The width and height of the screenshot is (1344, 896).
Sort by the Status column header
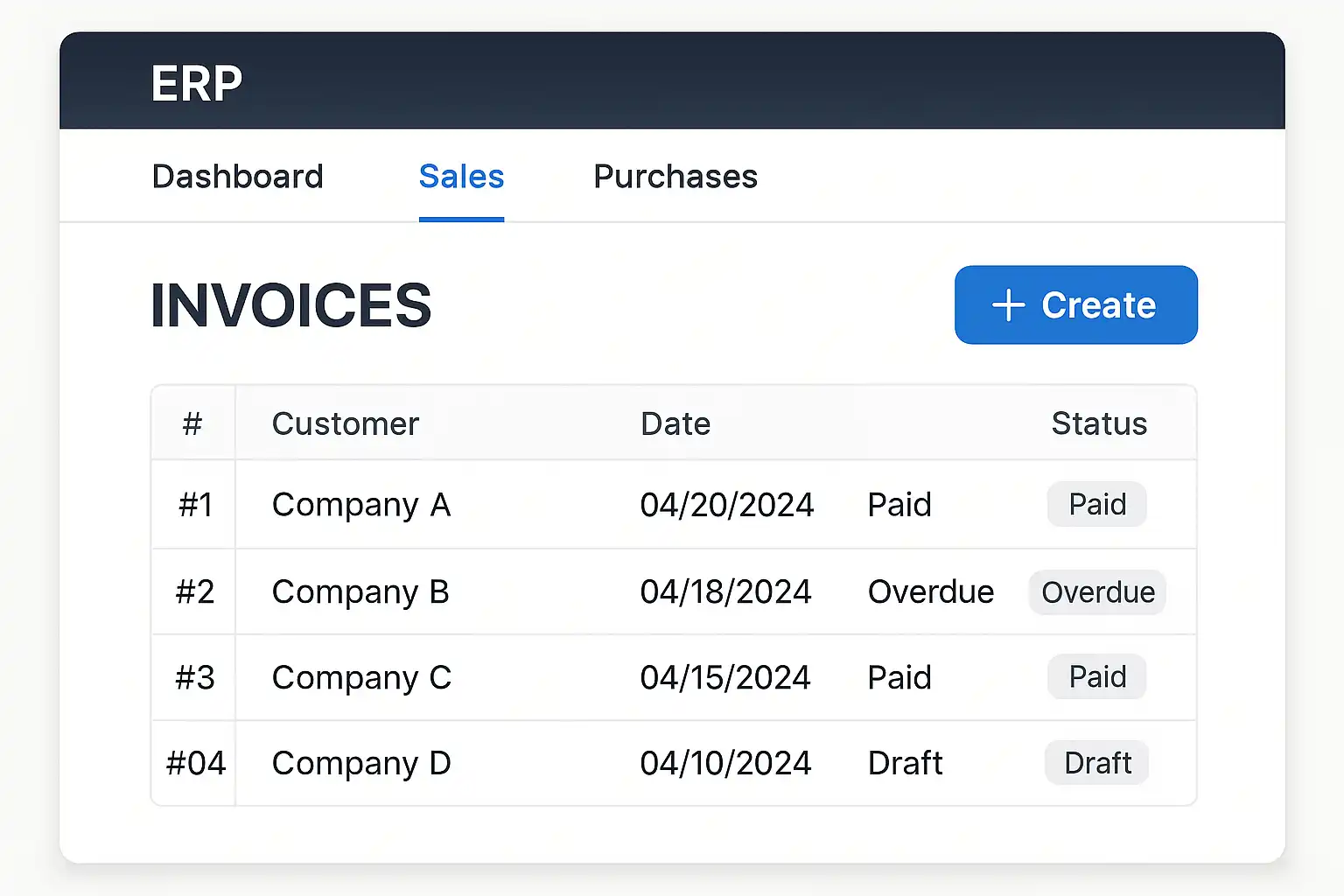pos(1098,423)
